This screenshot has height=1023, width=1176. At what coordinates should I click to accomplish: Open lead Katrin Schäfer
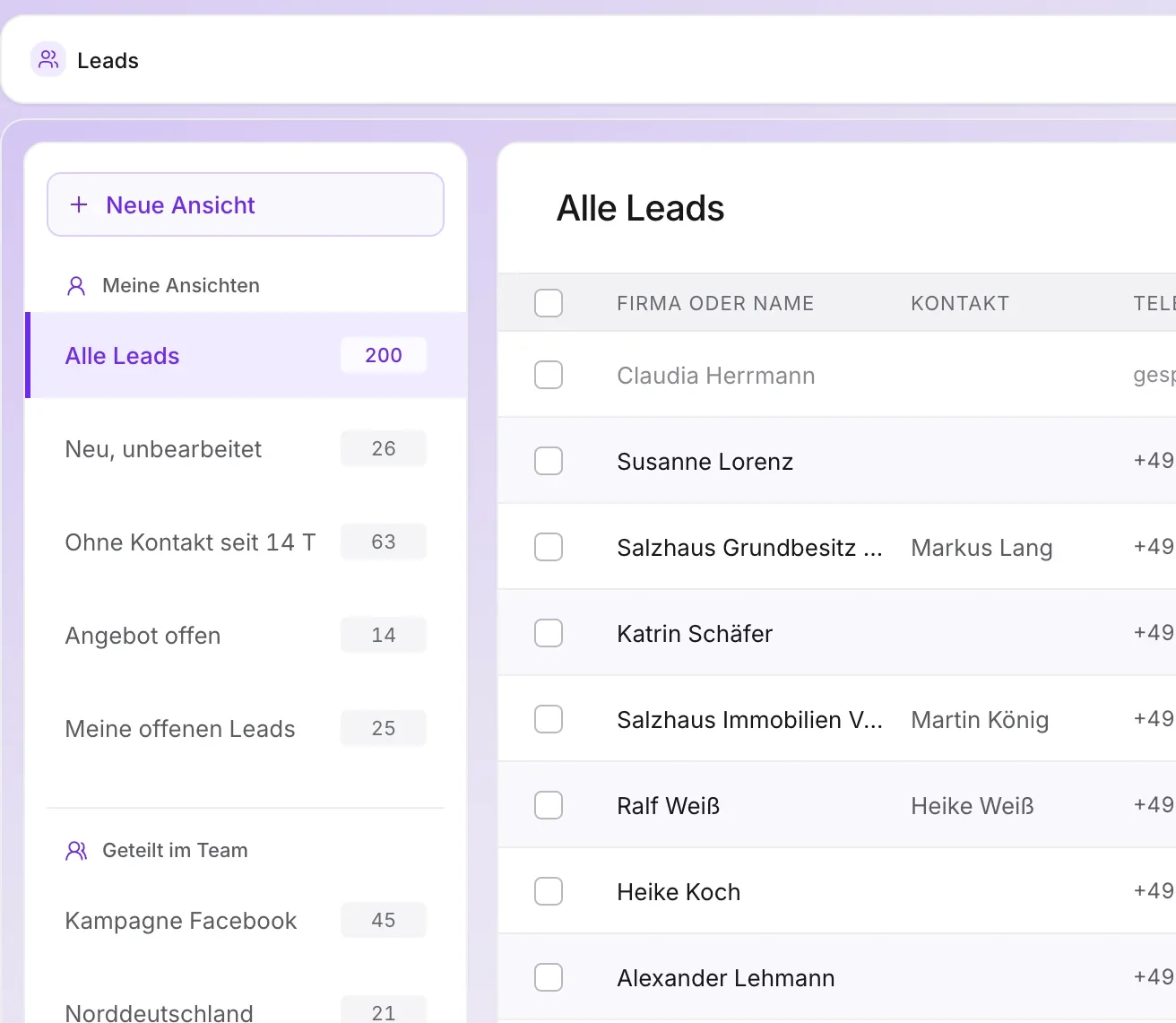(695, 633)
